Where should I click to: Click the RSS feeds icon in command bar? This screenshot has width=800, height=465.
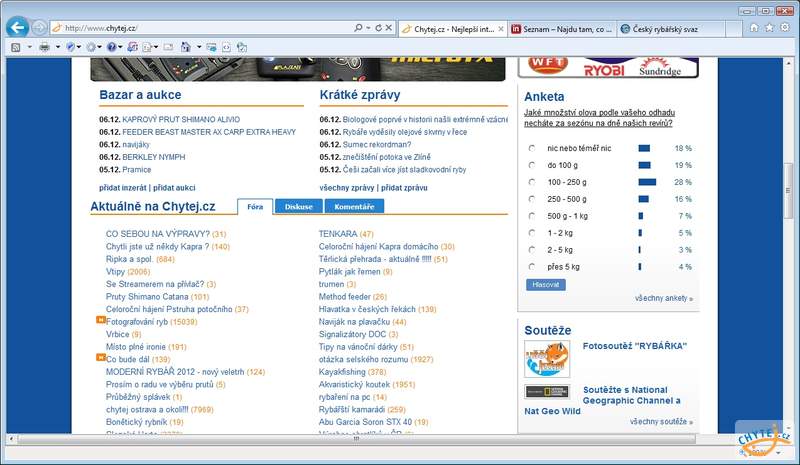pyautogui.click(x=17, y=47)
